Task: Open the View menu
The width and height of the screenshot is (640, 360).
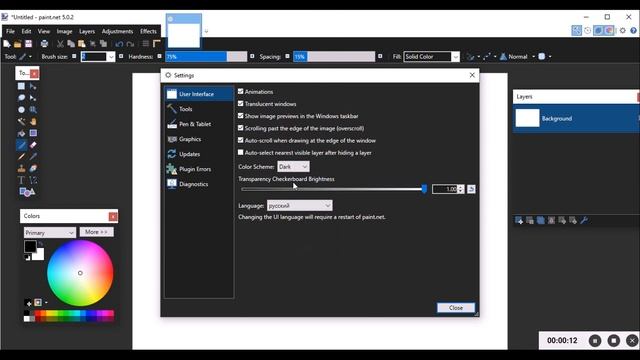Action: tap(44, 31)
